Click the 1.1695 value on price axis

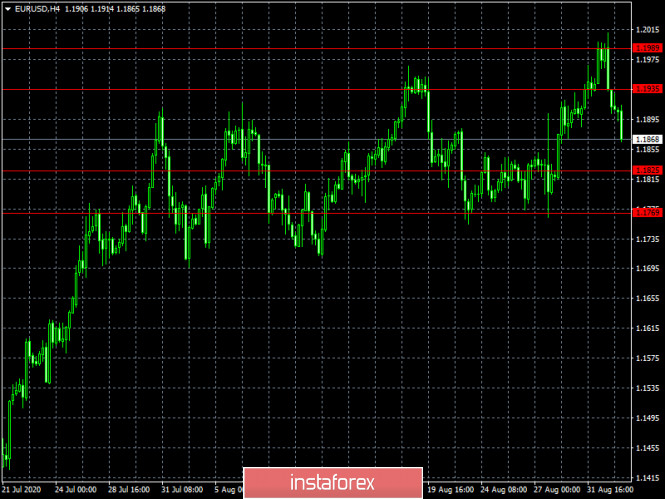click(649, 269)
